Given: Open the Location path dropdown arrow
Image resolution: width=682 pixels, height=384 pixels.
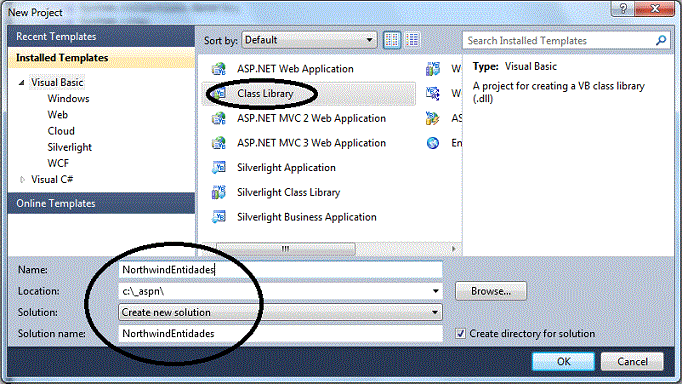Looking at the screenshot, I should coord(435,291).
